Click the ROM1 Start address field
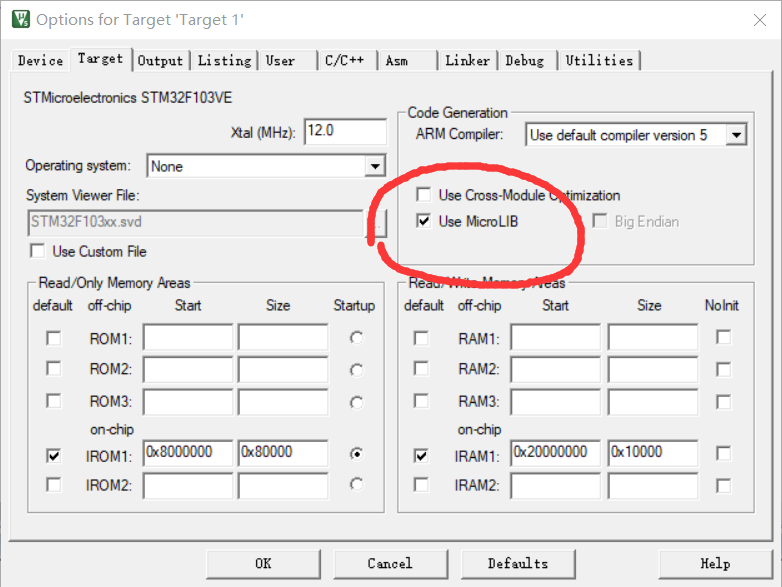782x587 pixels. [188, 337]
